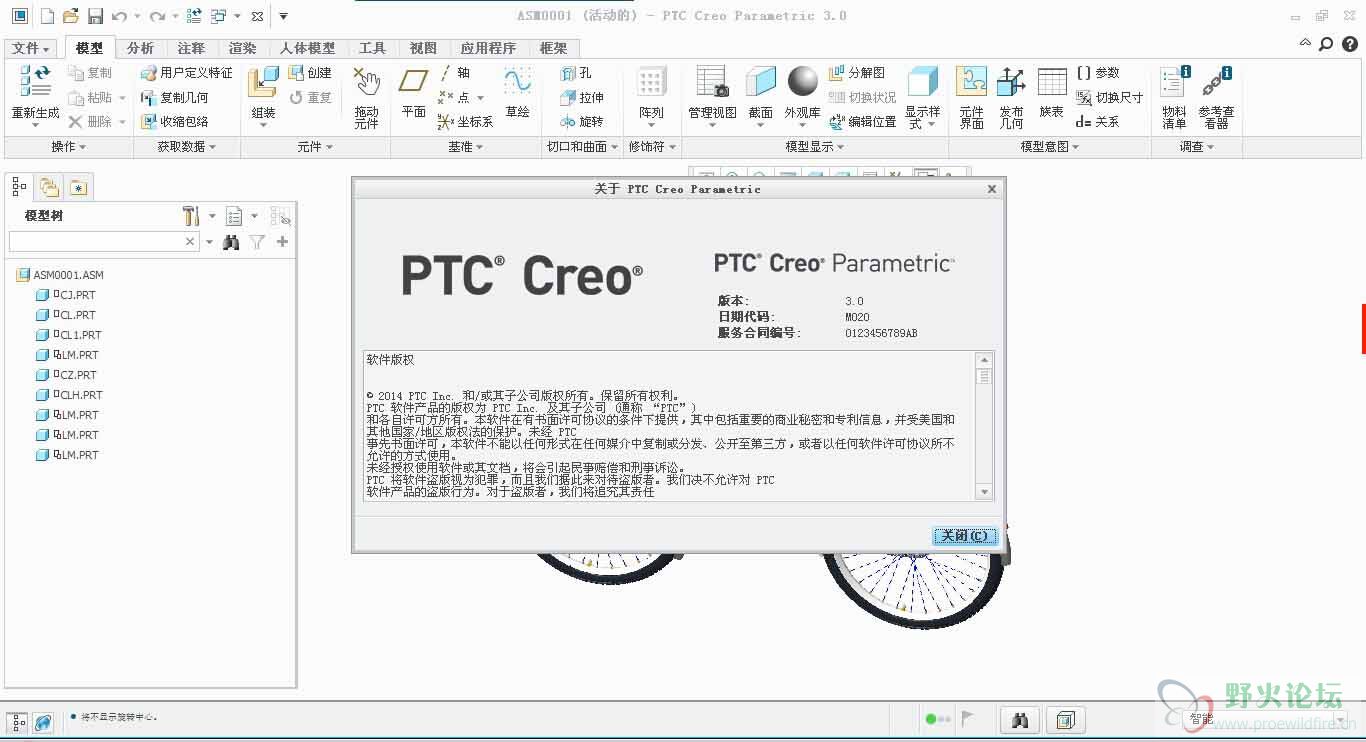The height and width of the screenshot is (742, 1366).
Task: Open the 关系 relations editor
Action: tap(1098, 121)
